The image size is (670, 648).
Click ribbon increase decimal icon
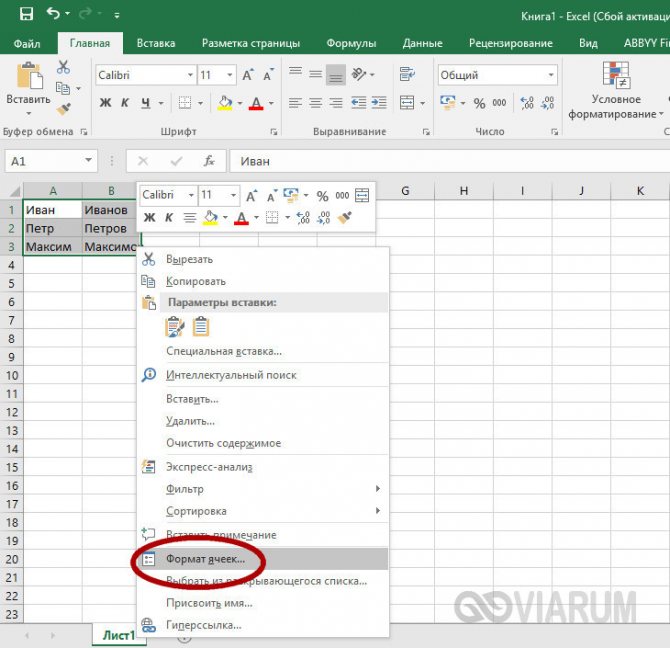(527, 103)
